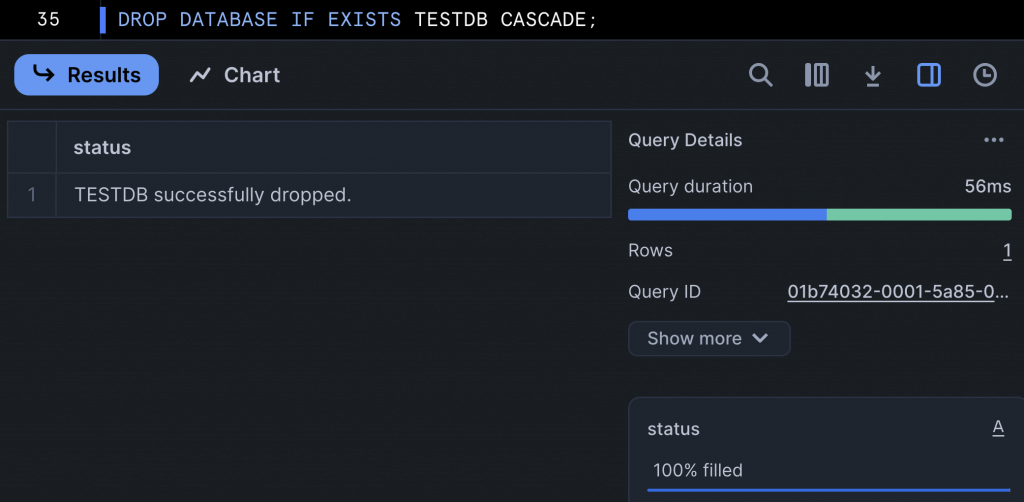The width and height of the screenshot is (1024, 502).
Task: Toggle the query details side panel icon
Action: (x=929, y=75)
